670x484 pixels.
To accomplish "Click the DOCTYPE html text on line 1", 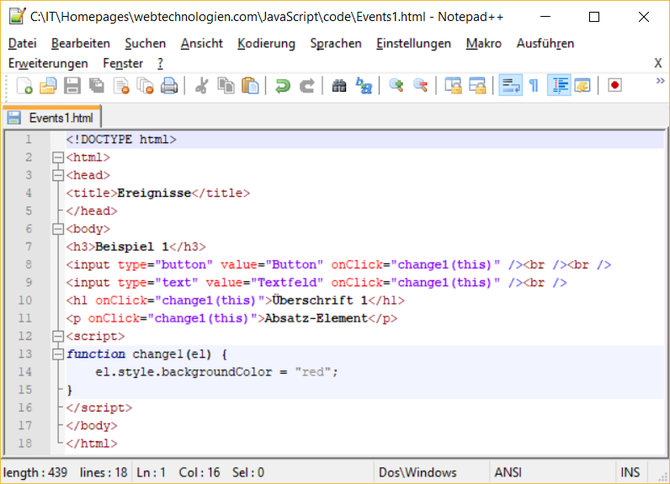I will pyautogui.click(x=121, y=140).
